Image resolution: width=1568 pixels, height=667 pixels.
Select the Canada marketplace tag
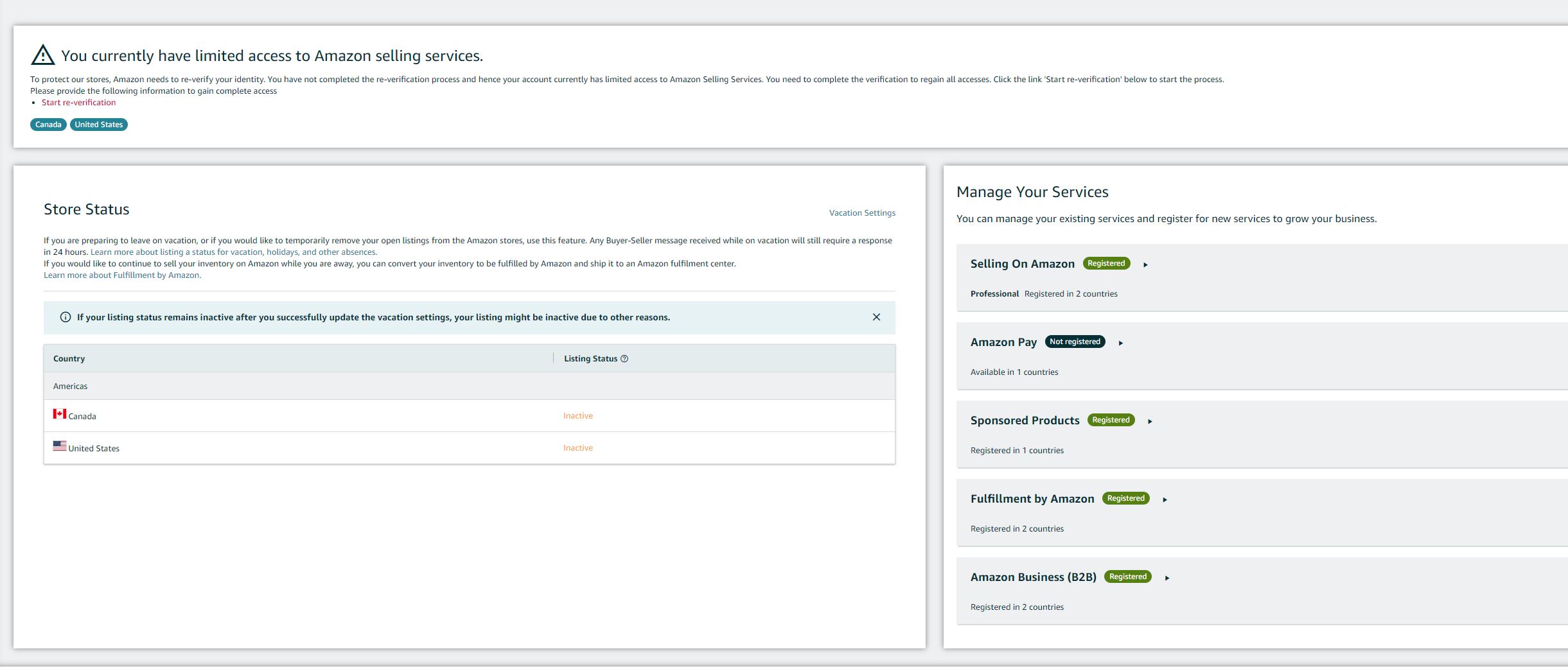tap(48, 125)
